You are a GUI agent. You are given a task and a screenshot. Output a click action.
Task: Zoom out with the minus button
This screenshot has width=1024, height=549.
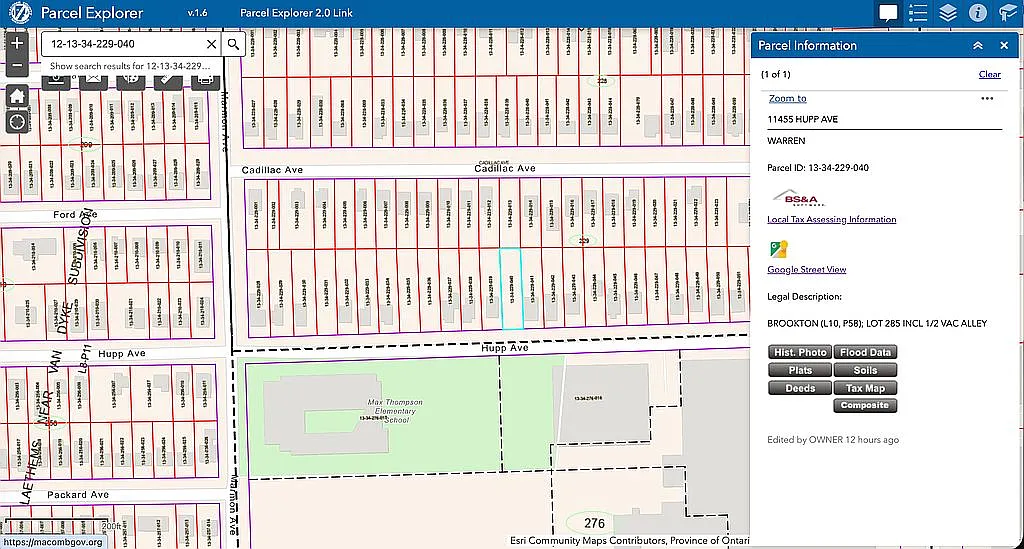(17, 65)
